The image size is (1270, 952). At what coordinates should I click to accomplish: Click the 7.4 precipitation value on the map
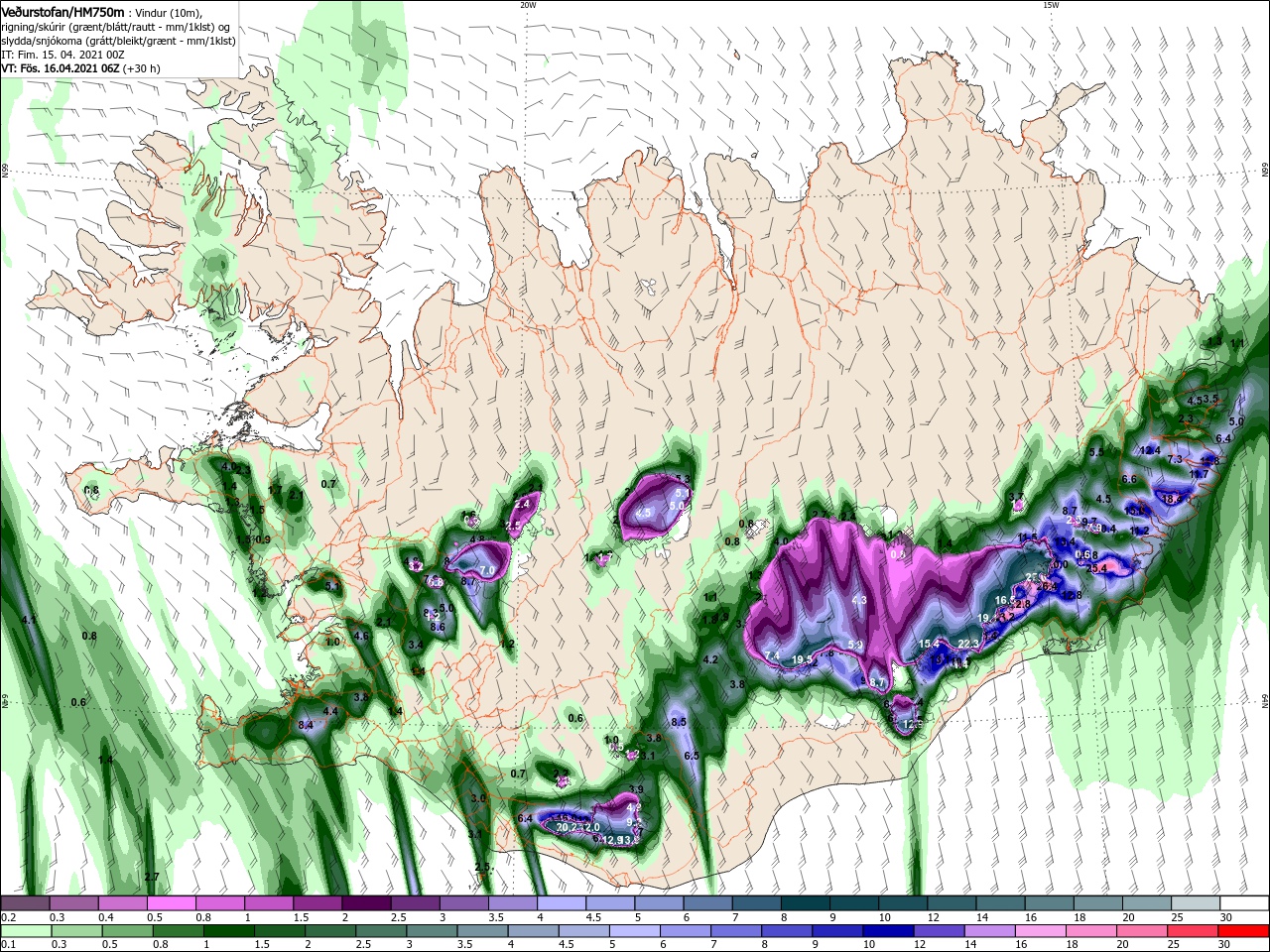[x=773, y=655]
